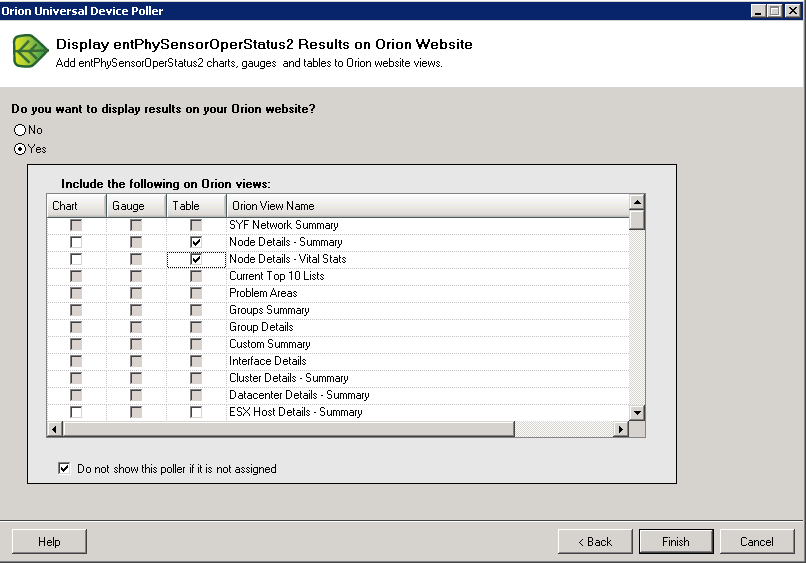Maximize the Orion Universal Device Poller window
This screenshot has width=806, height=563.
click(775, 11)
